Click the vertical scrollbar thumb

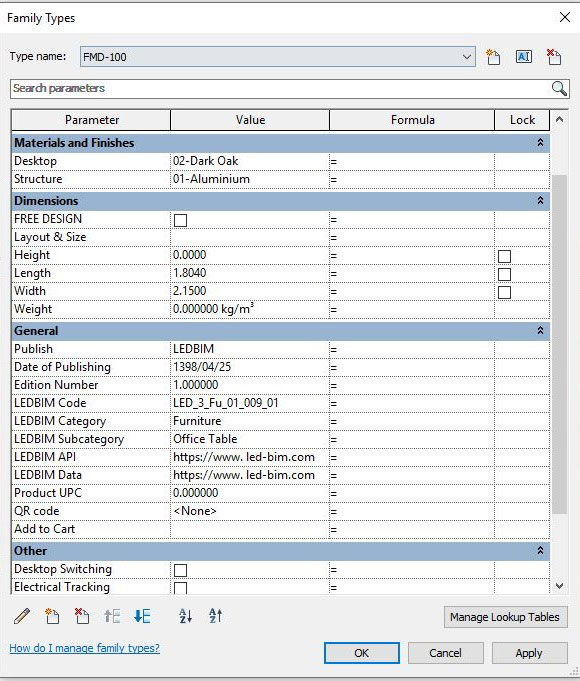560,344
